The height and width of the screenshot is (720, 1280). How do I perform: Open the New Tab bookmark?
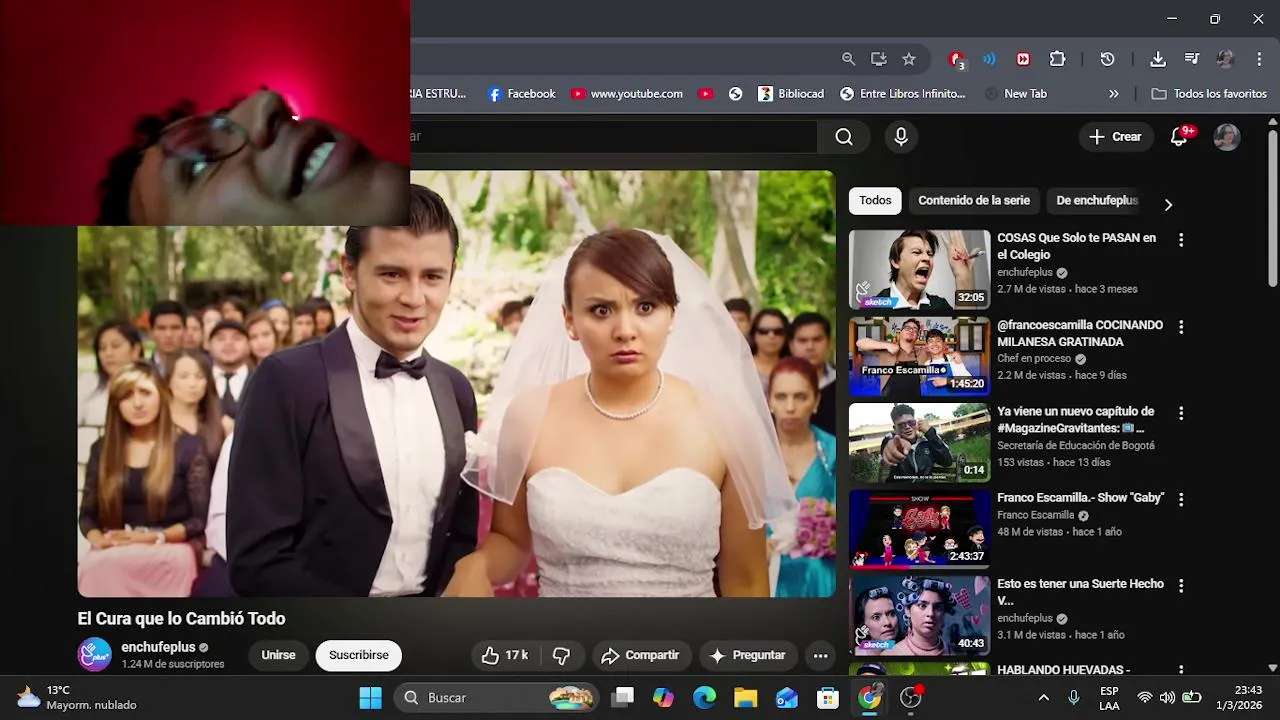tap(1016, 94)
